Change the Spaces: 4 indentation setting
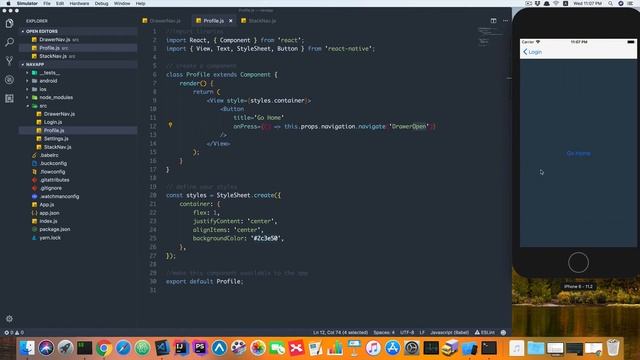This screenshot has height=360, width=640. click(384, 332)
